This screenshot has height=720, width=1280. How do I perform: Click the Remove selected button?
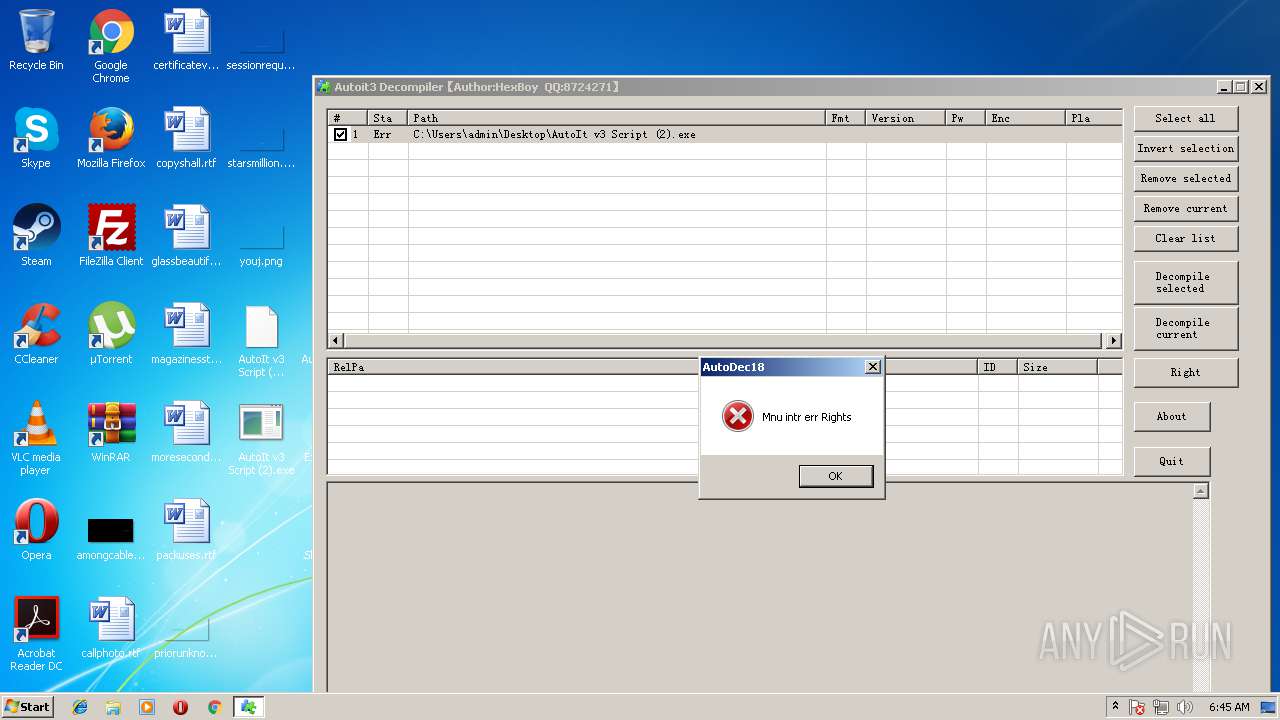coord(1185,178)
